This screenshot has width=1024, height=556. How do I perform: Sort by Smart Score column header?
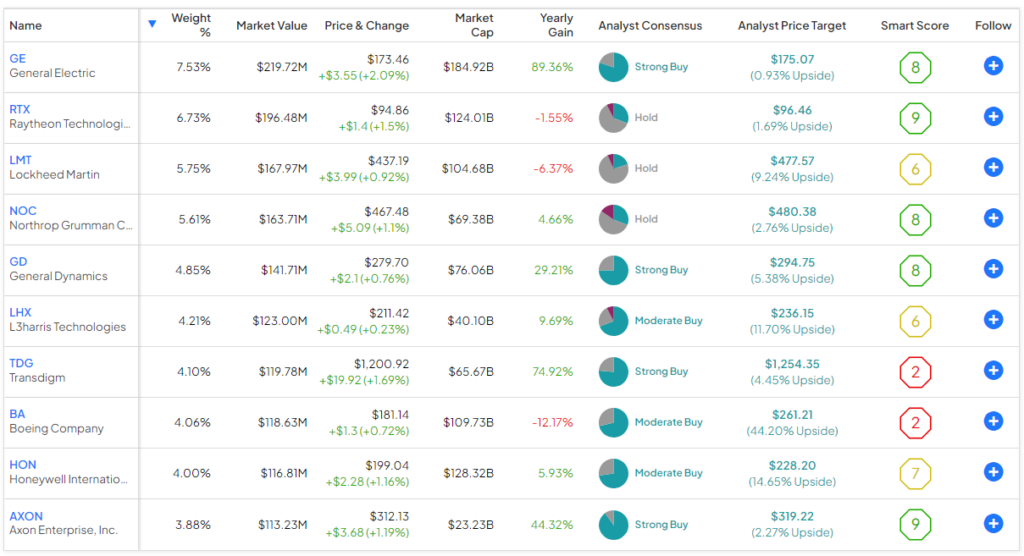click(914, 26)
